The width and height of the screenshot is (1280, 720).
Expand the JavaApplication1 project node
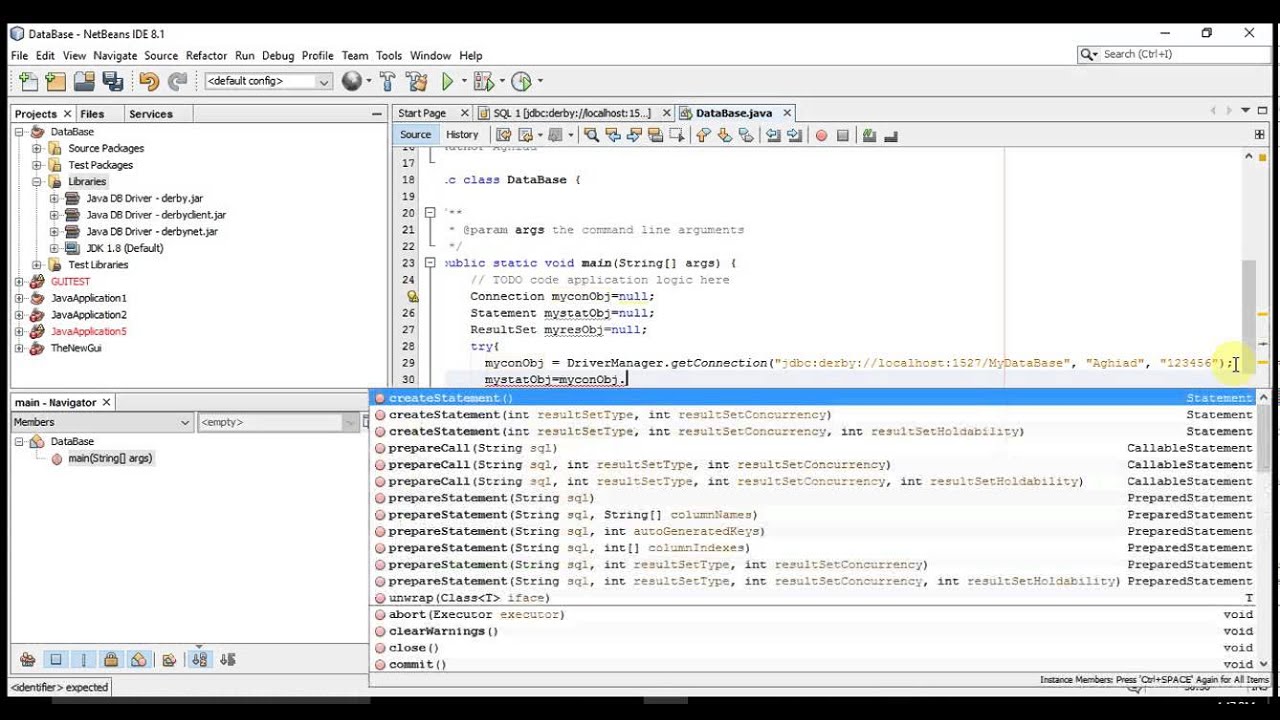click(19, 298)
